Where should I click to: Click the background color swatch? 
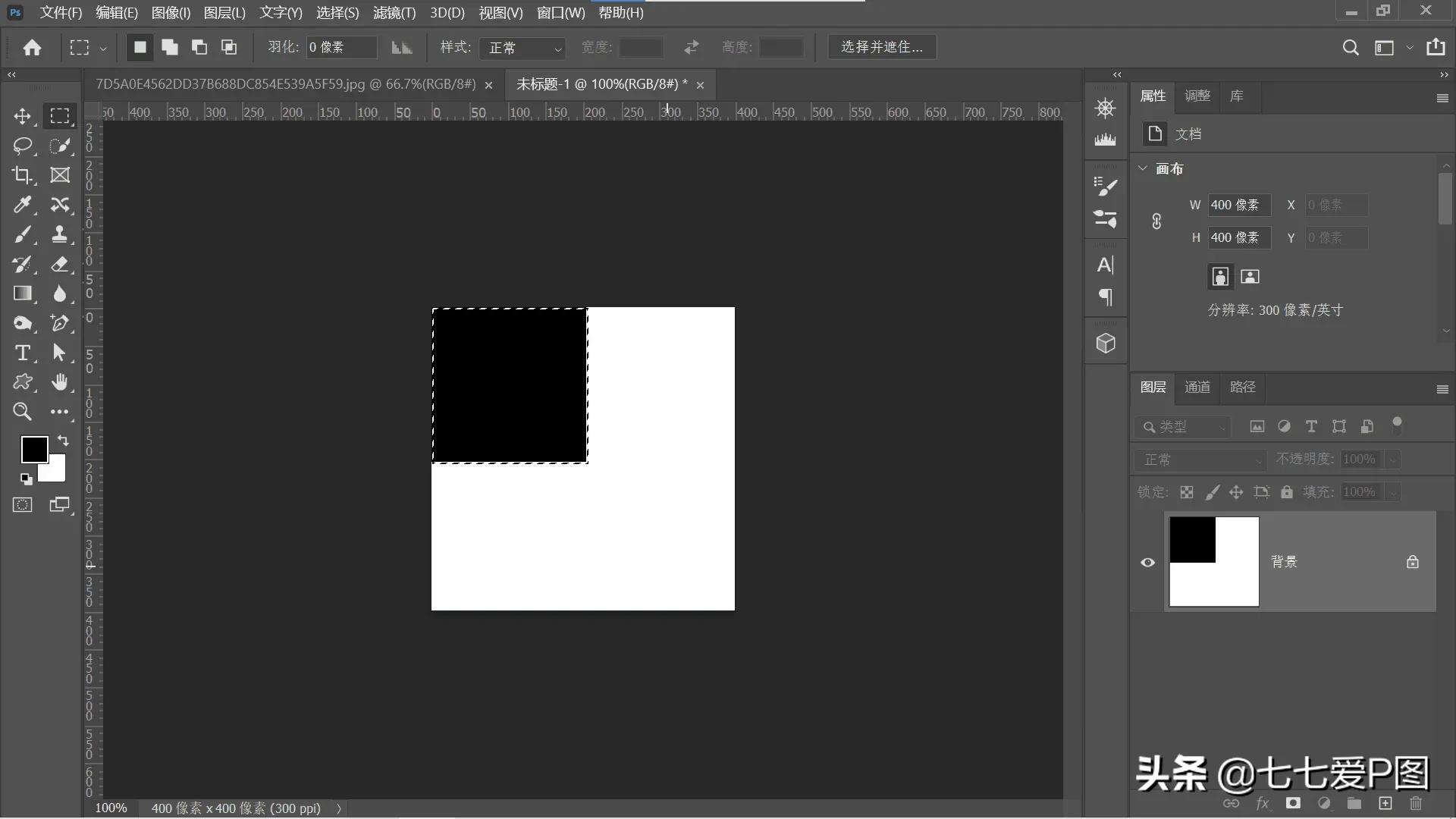pos(56,470)
